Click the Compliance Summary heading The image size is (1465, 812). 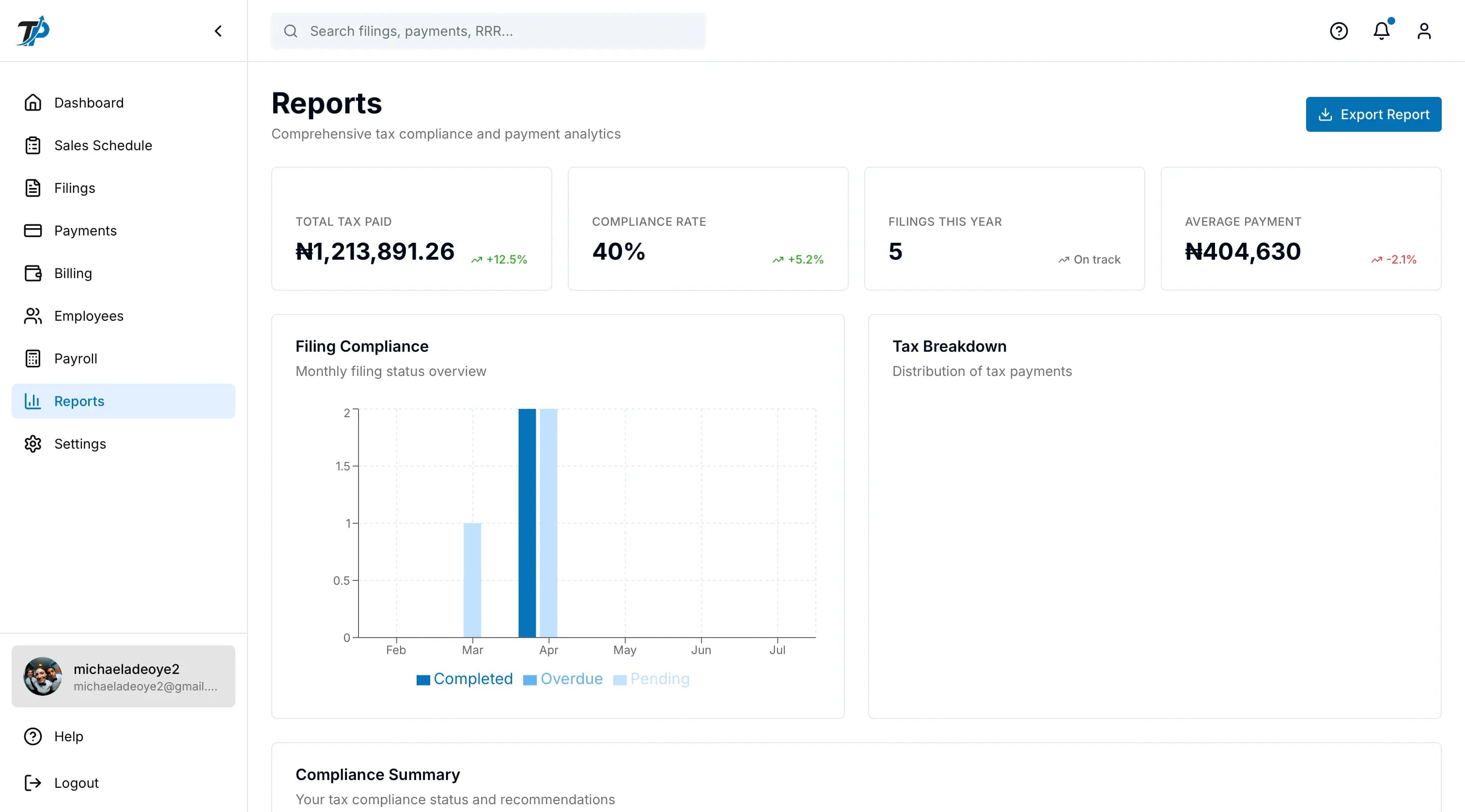coord(377,775)
